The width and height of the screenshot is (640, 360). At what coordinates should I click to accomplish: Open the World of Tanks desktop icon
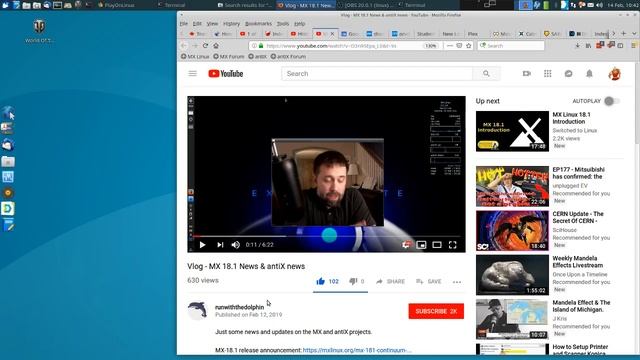pyautogui.click(x=39, y=31)
